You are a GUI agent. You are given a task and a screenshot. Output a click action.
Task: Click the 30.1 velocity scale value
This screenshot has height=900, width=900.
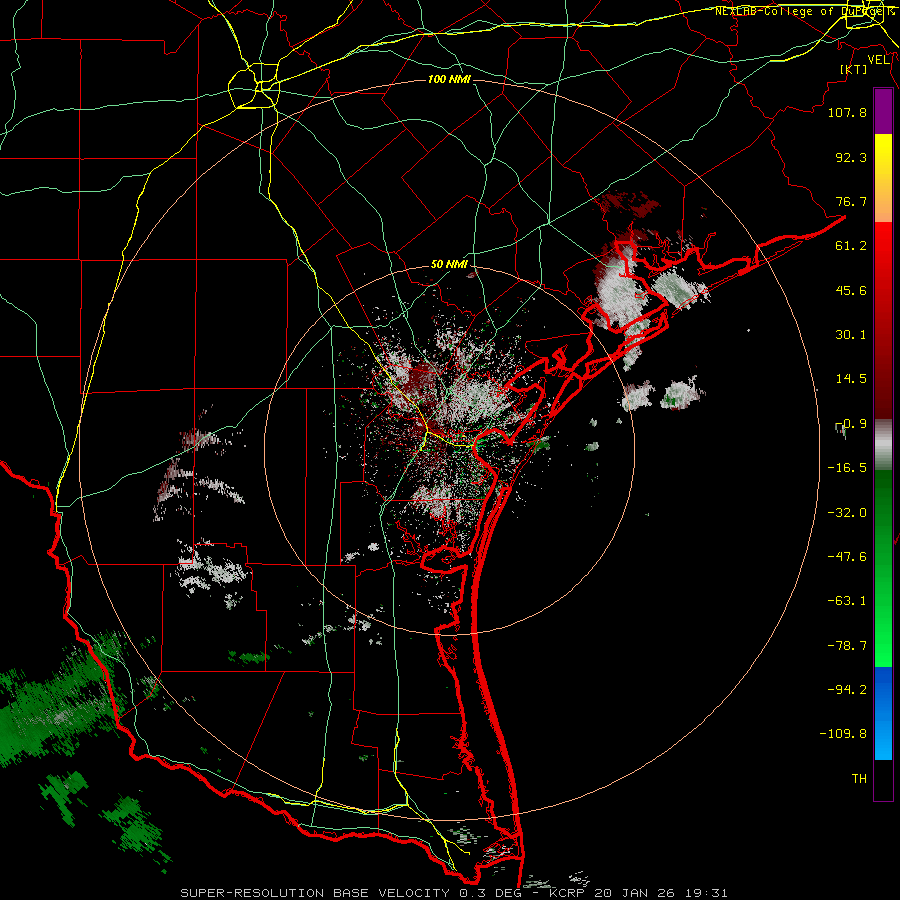pos(851,335)
